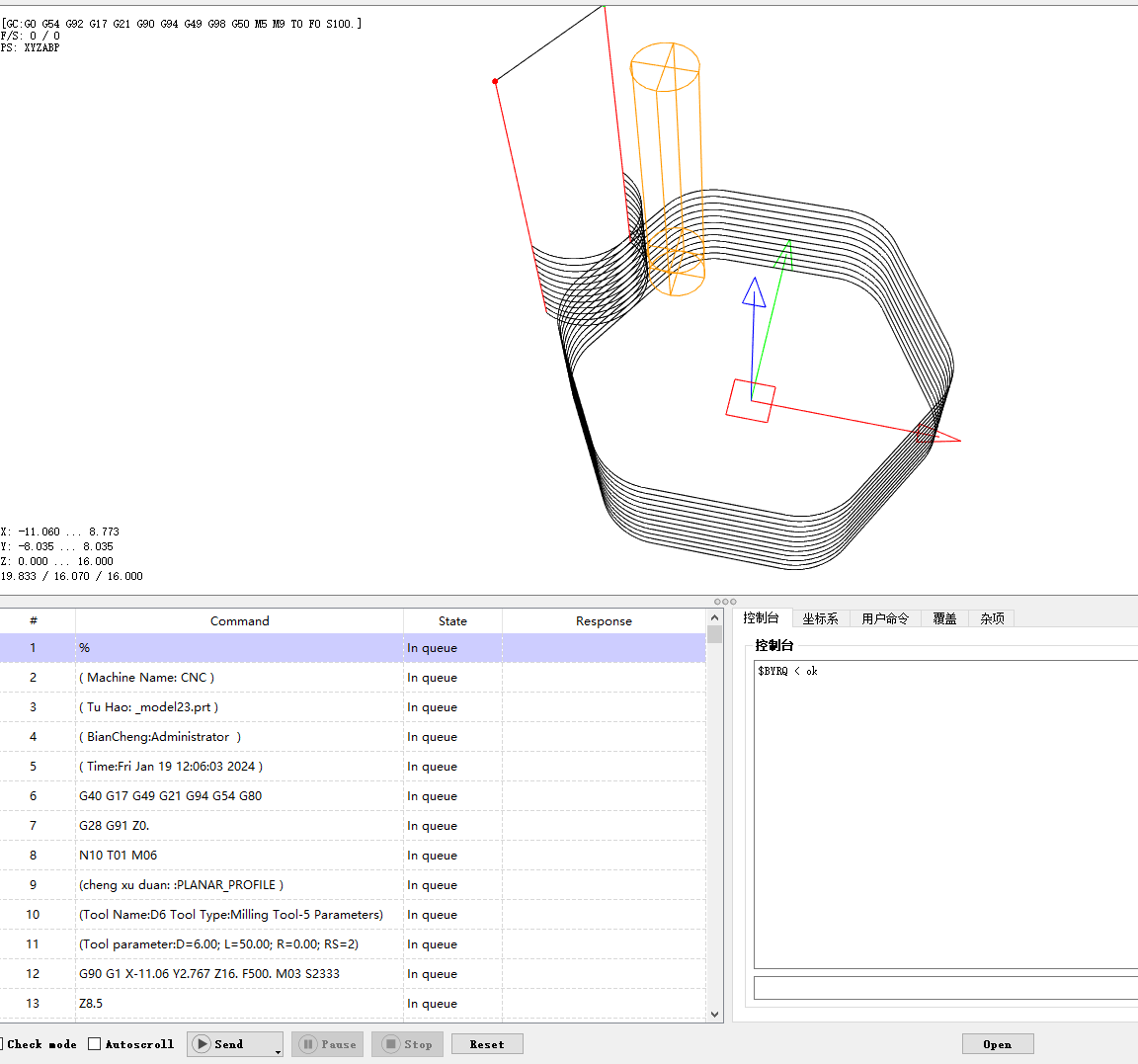Click the blue Z-axis arrow in viewer
1138x1064 pixels.
[x=754, y=293]
